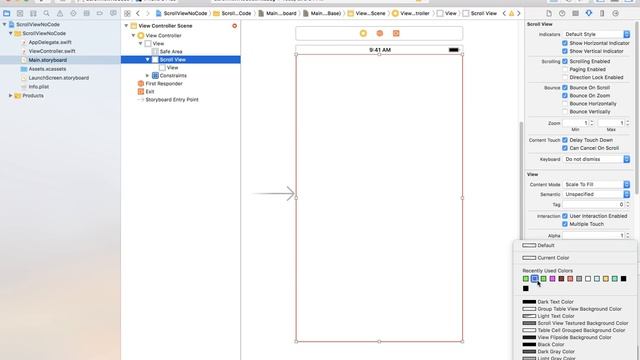Click the Zoom Min value field
Image resolution: width=640 pixels, height=360 pixels.
point(576,123)
